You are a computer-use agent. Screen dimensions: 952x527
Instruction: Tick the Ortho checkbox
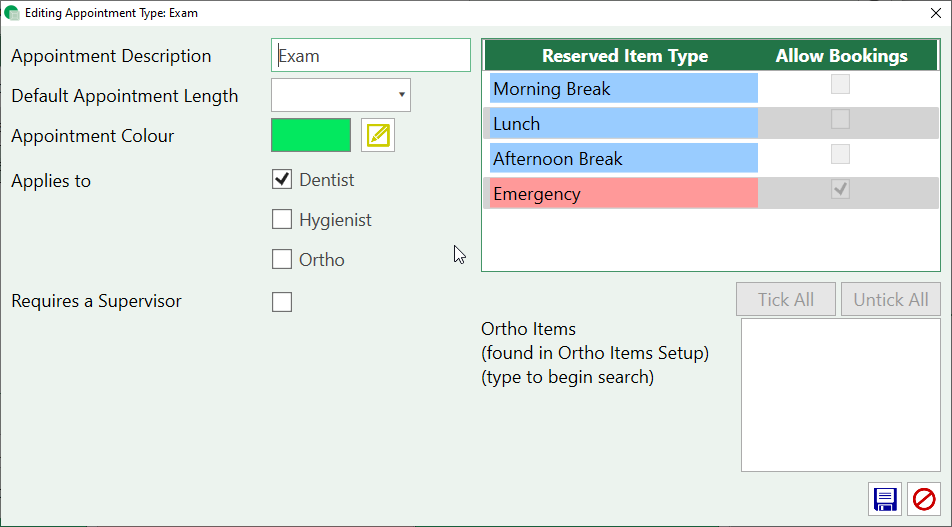pos(282,260)
